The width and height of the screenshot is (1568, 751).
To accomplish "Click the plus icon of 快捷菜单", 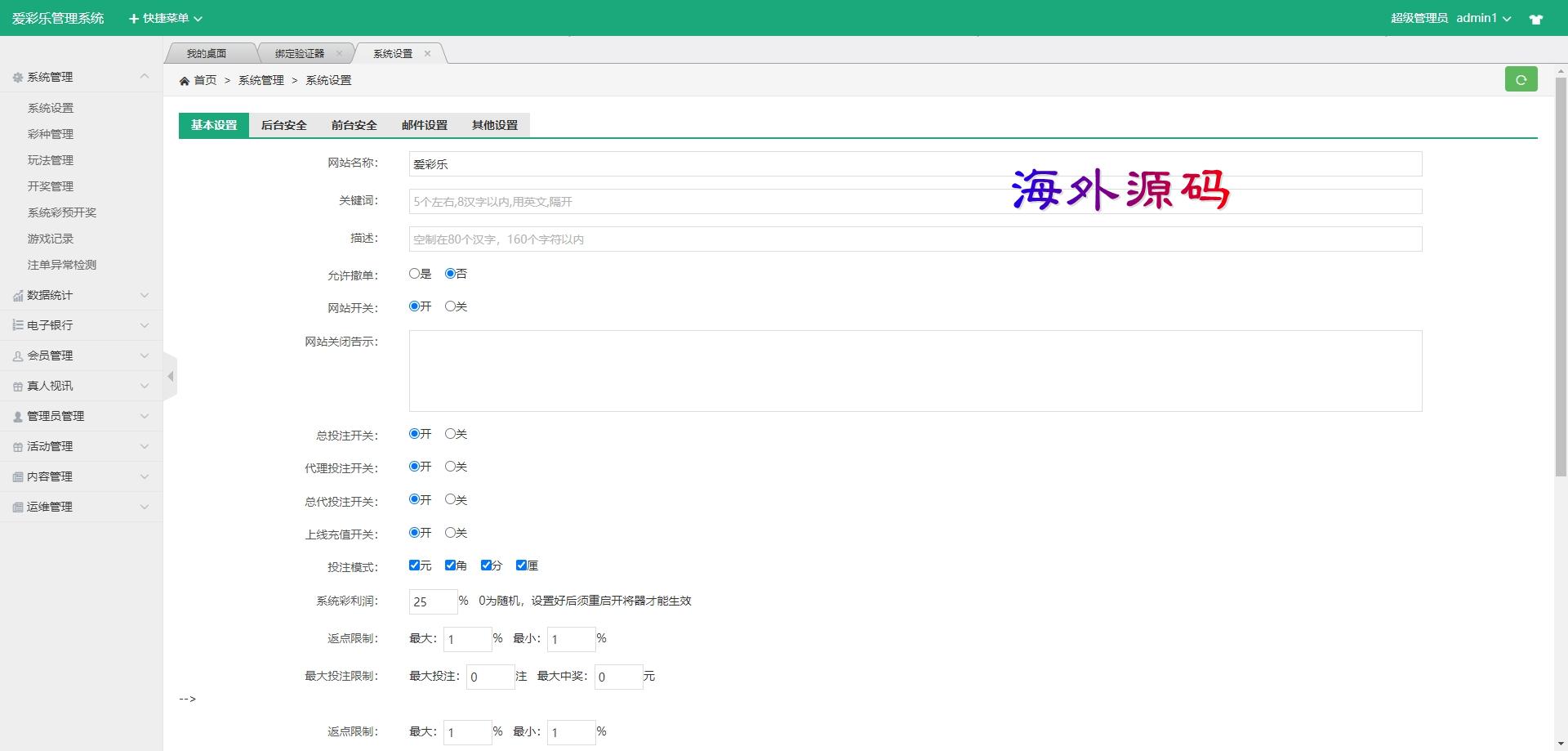I will pyautogui.click(x=134, y=18).
